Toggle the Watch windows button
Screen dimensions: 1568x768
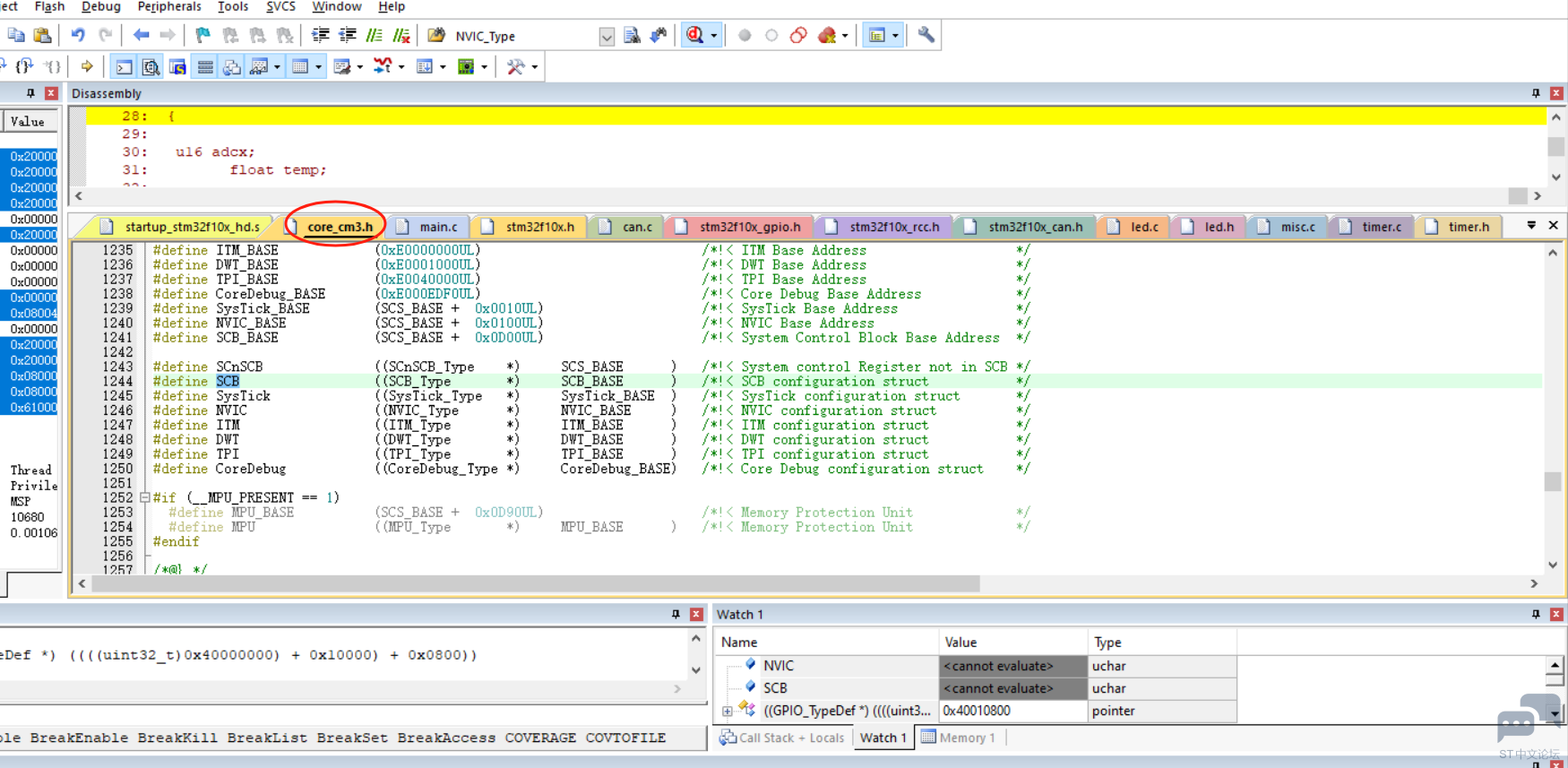point(259,66)
